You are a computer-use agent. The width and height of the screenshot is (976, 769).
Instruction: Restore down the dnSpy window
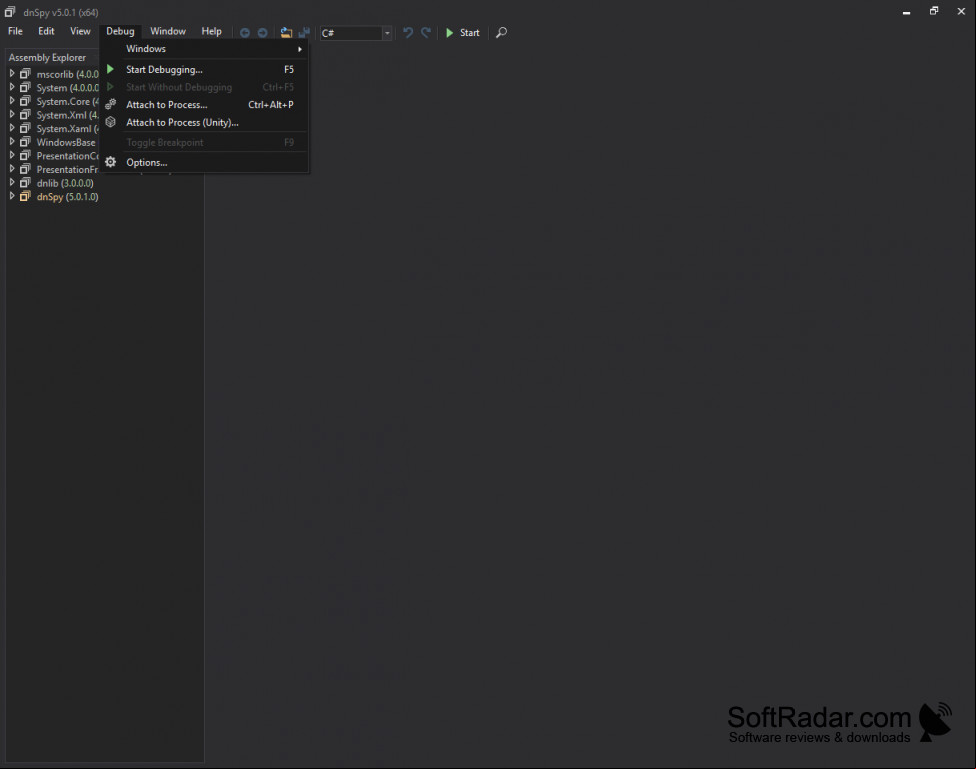click(934, 11)
